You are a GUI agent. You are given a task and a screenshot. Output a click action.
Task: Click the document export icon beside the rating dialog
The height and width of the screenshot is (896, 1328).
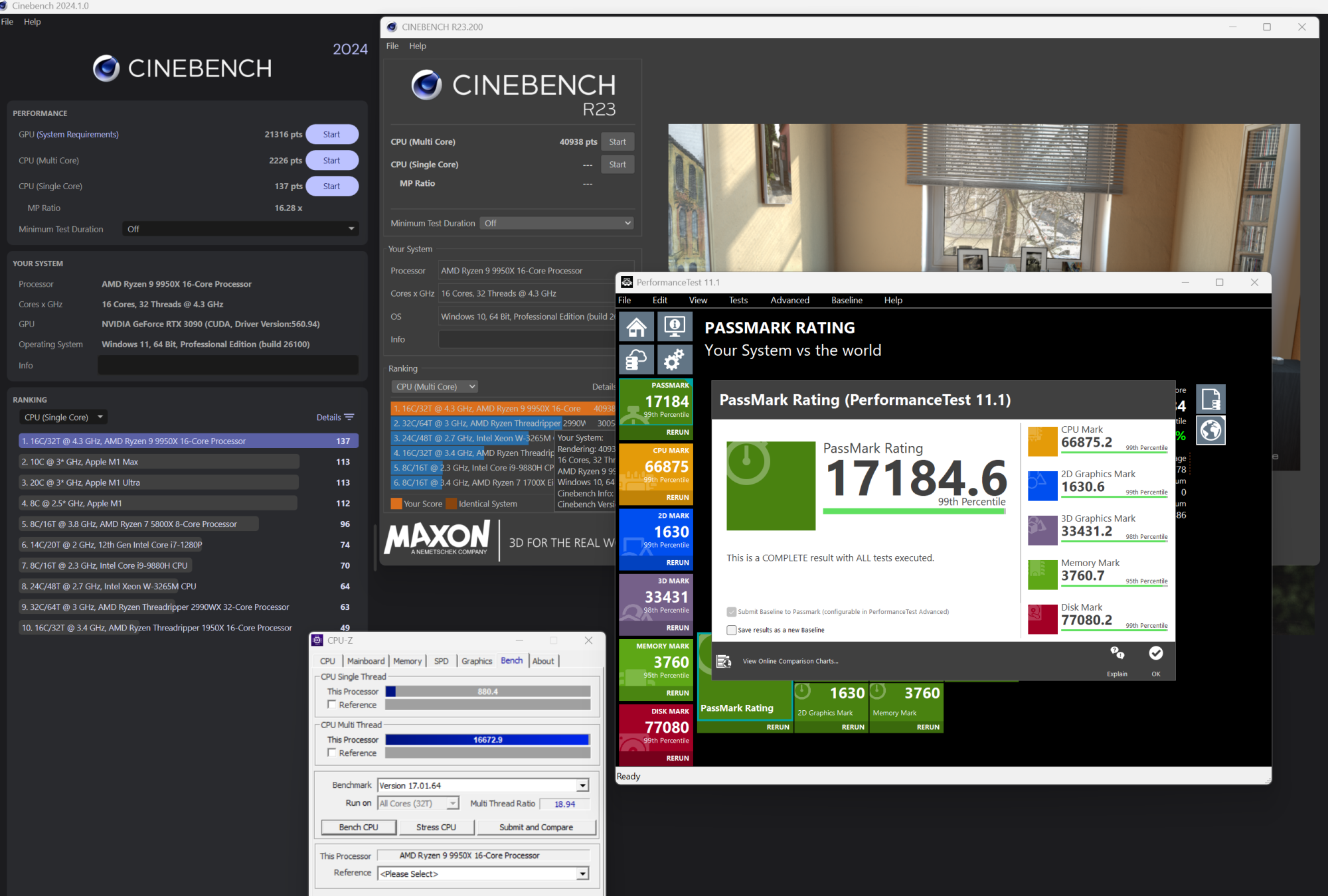[x=1210, y=400]
